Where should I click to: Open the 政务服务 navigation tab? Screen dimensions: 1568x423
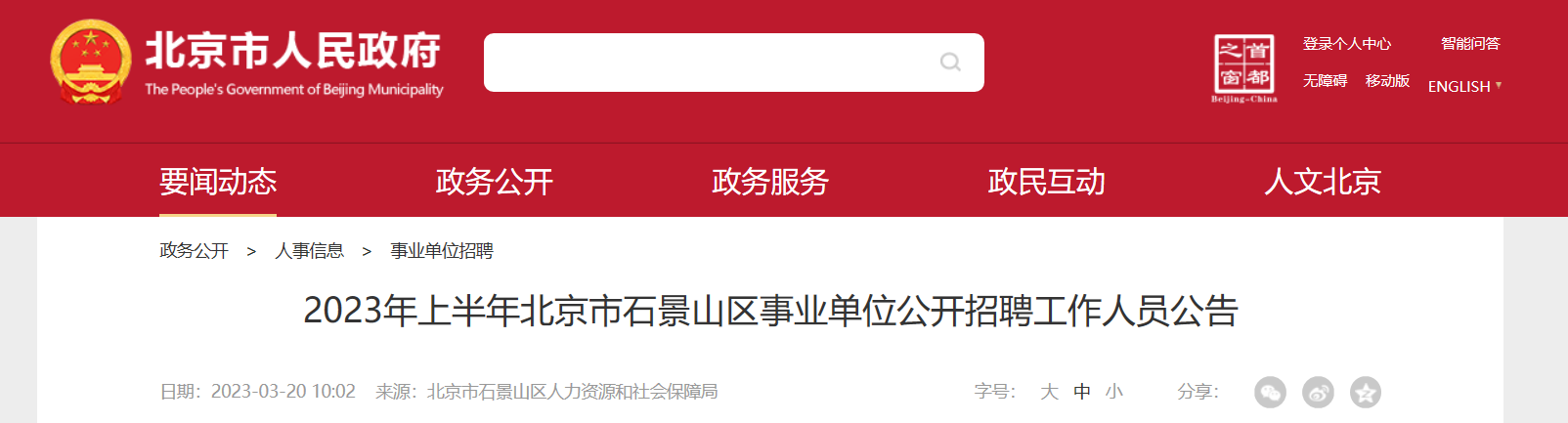(x=770, y=181)
